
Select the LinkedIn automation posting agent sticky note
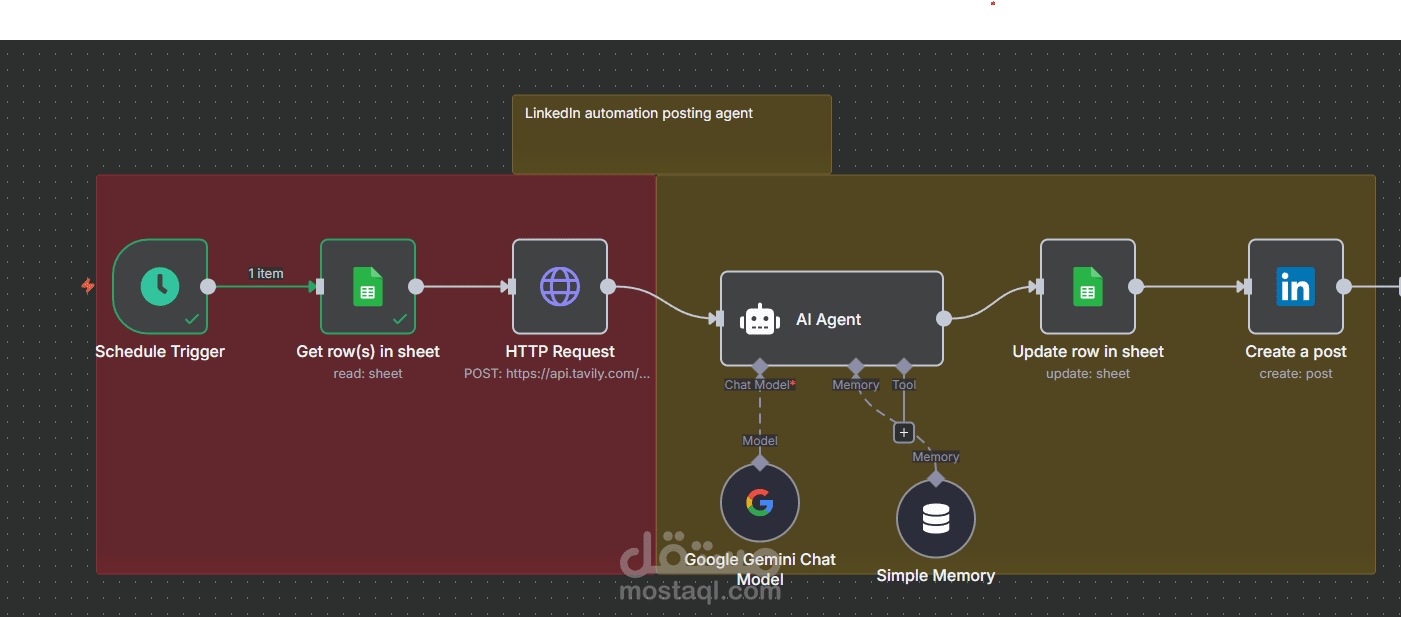671,135
